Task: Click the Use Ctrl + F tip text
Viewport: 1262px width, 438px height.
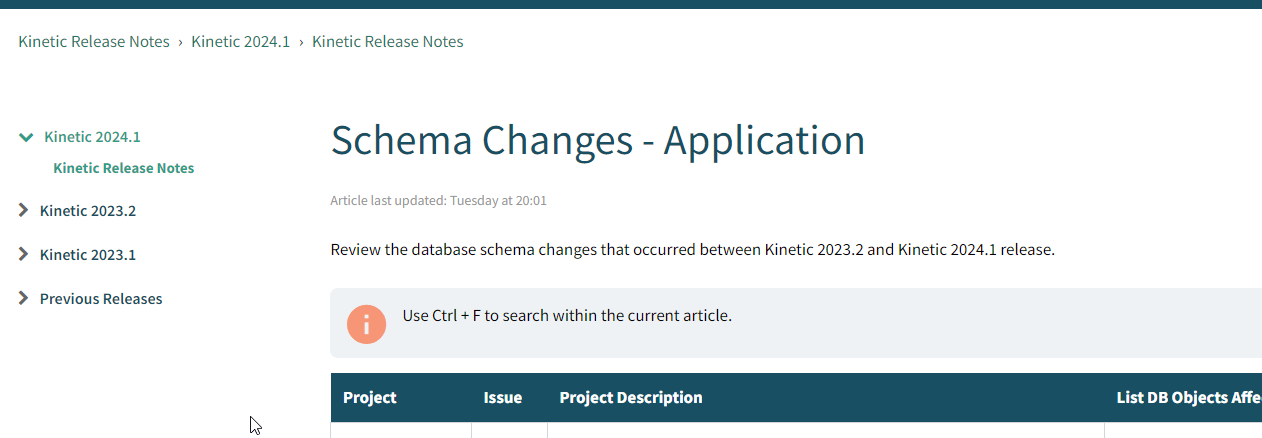Action: coord(567,316)
